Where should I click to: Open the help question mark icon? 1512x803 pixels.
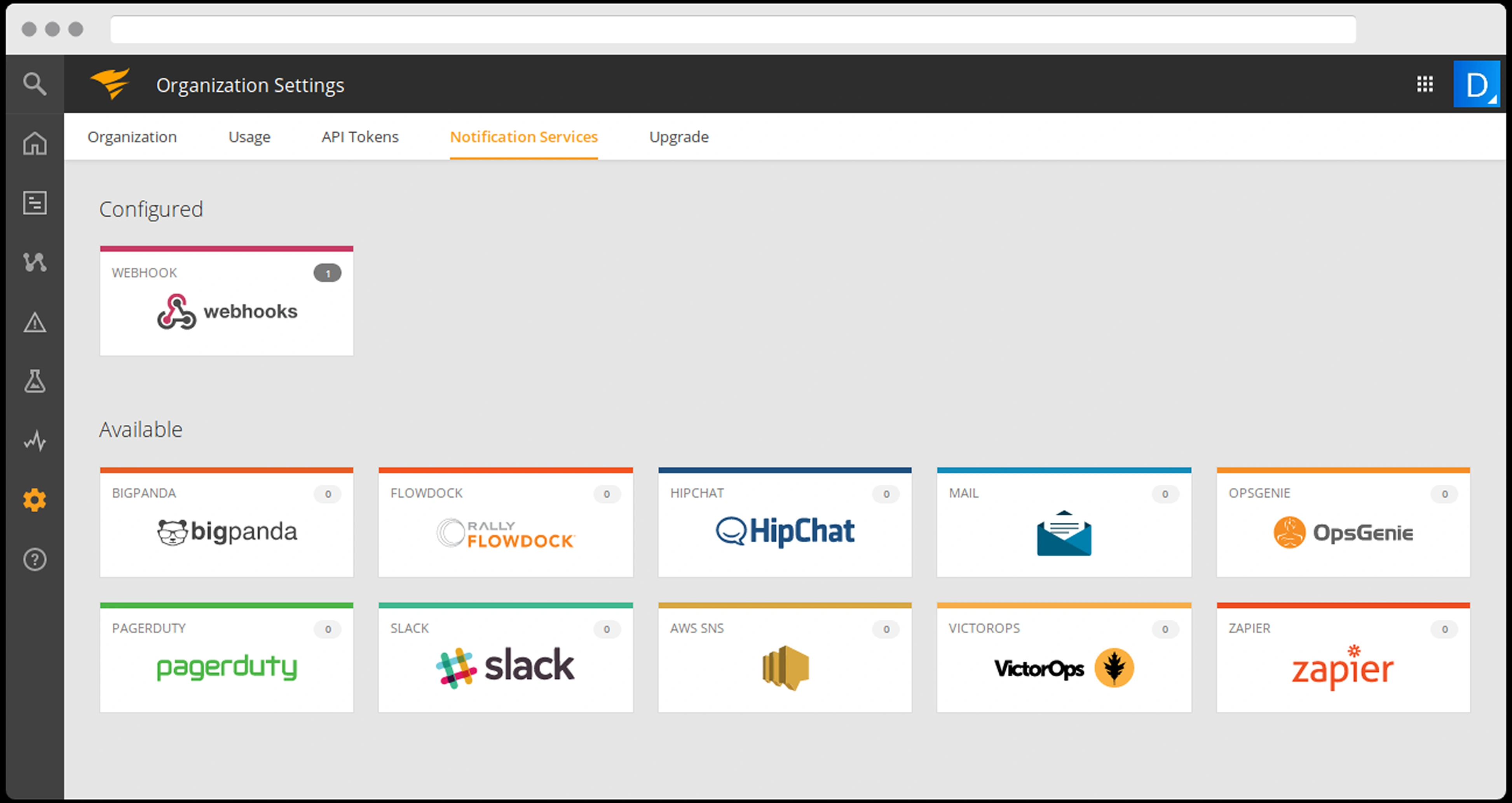(35, 559)
